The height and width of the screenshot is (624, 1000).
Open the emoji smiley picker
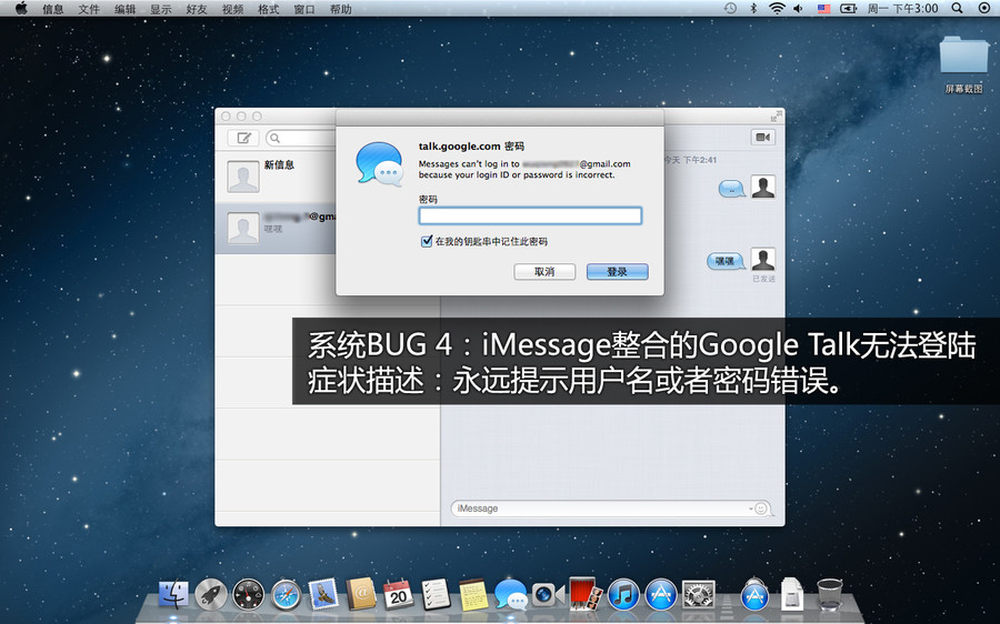[x=761, y=509]
